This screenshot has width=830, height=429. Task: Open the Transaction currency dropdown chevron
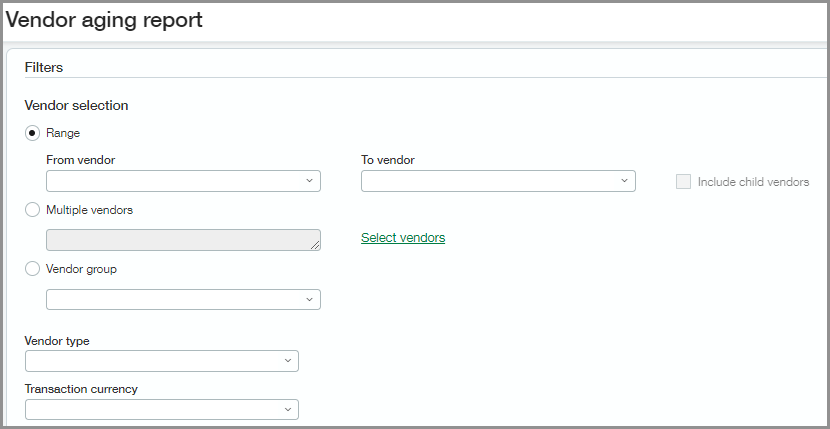point(287,409)
